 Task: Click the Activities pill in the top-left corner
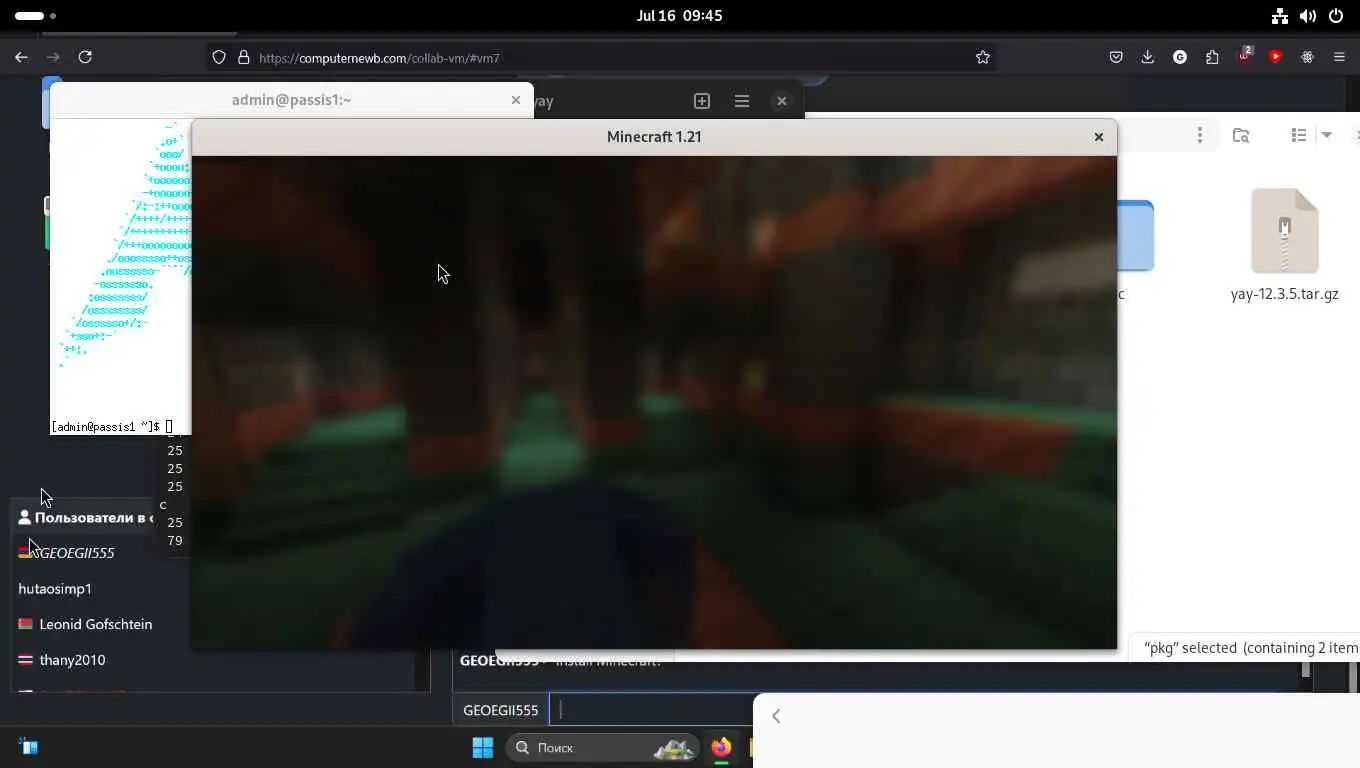coord(35,16)
